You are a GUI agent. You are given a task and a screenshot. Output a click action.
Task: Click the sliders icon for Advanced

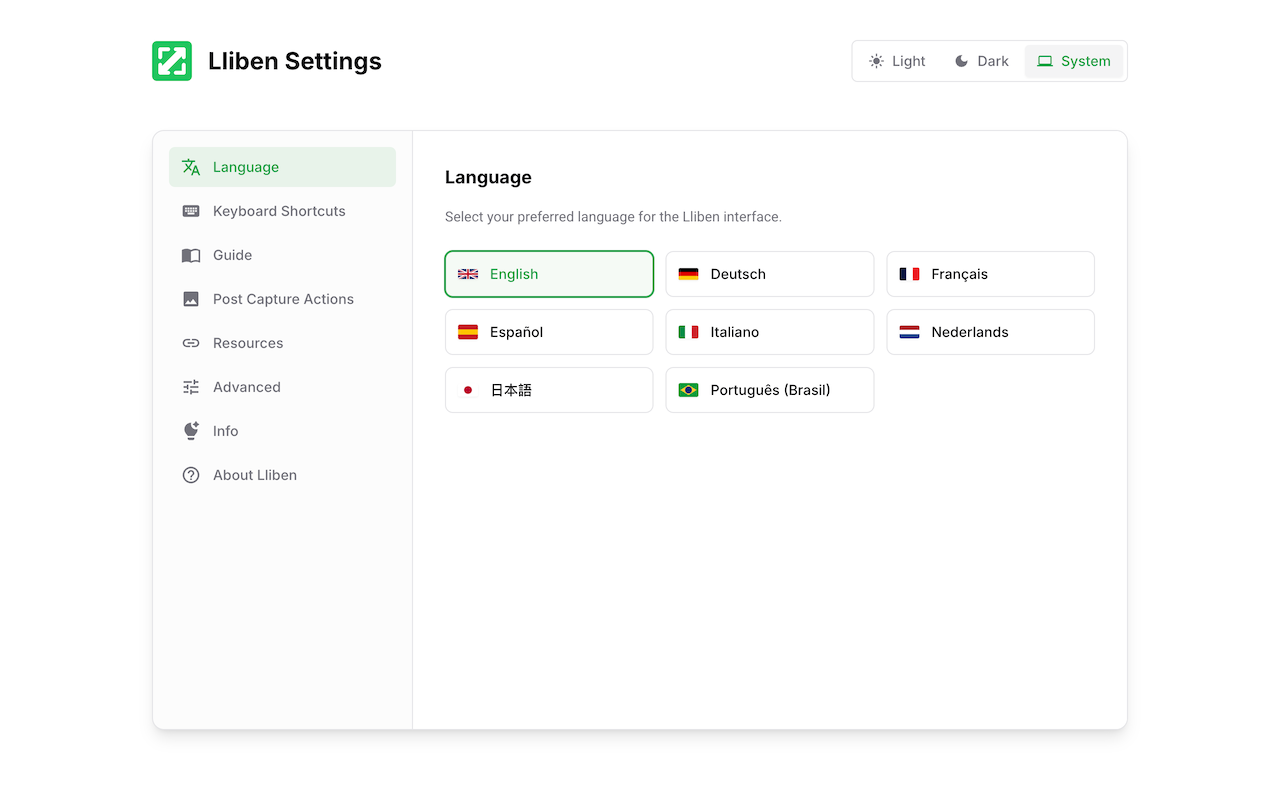click(x=191, y=387)
